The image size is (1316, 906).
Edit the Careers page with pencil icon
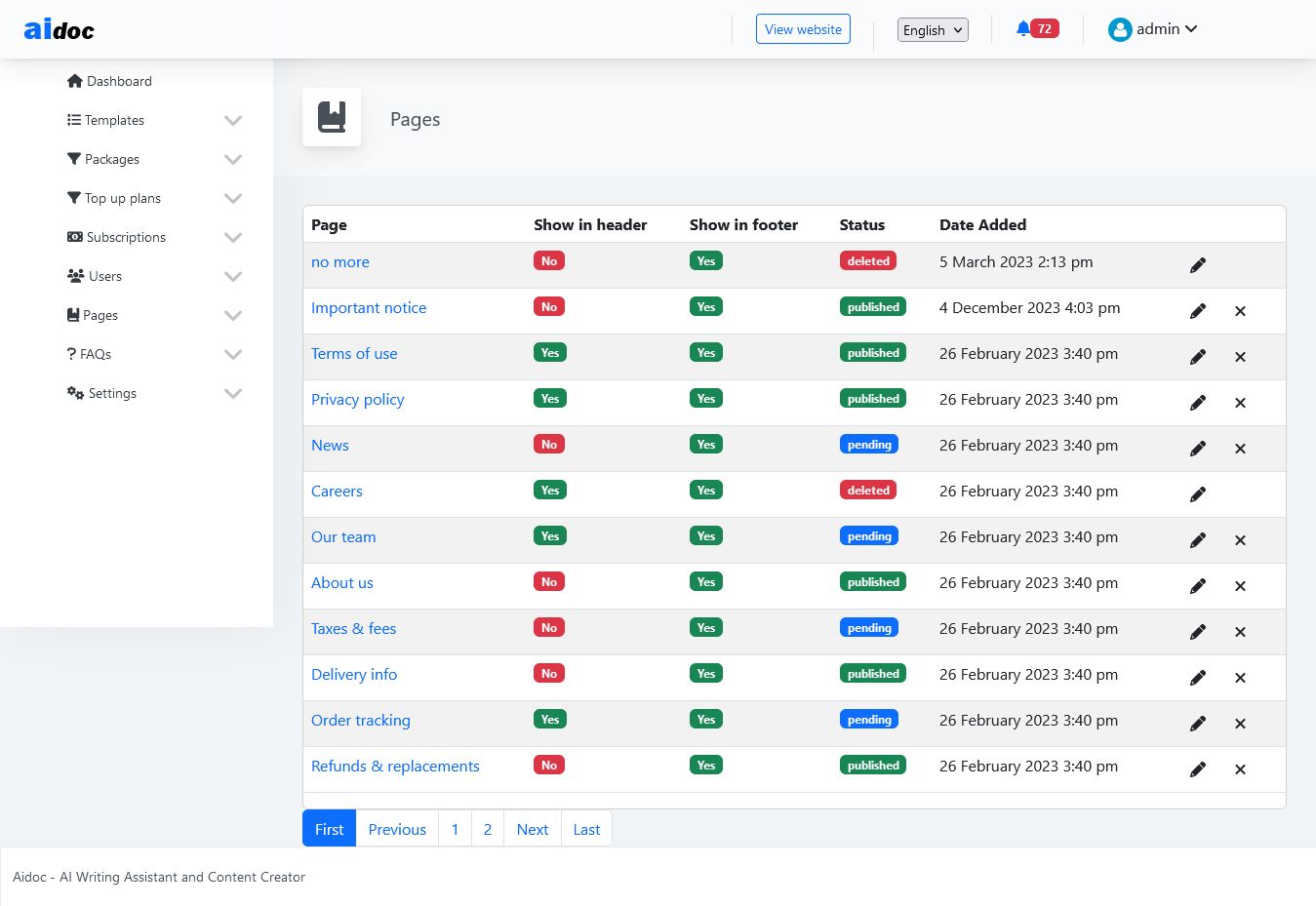point(1198,494)
